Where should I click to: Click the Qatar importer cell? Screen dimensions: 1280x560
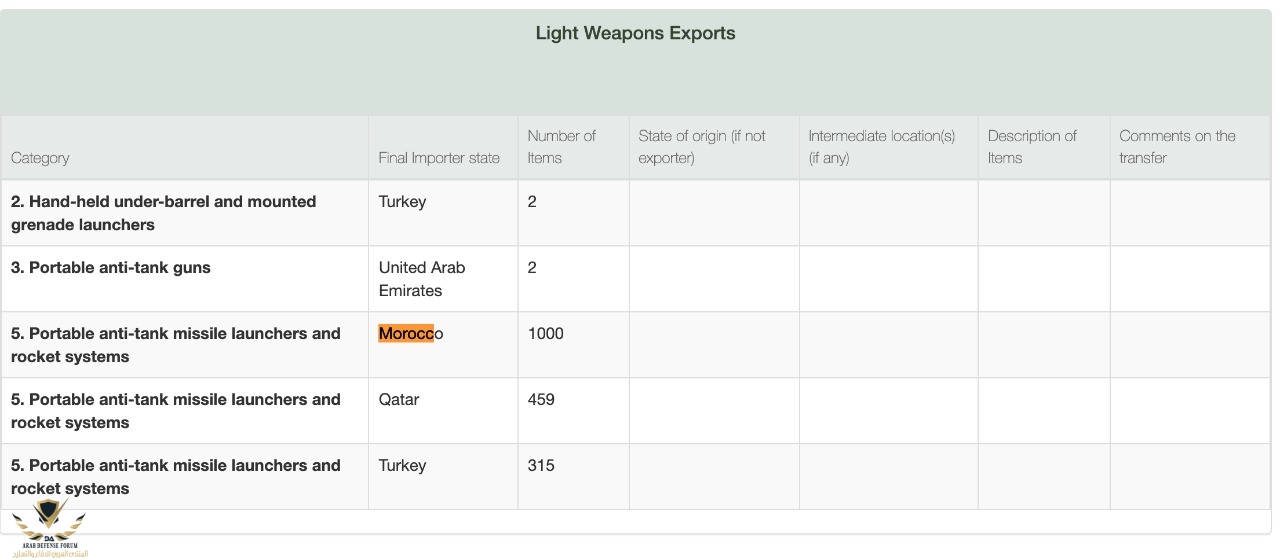tap(399, 399)
